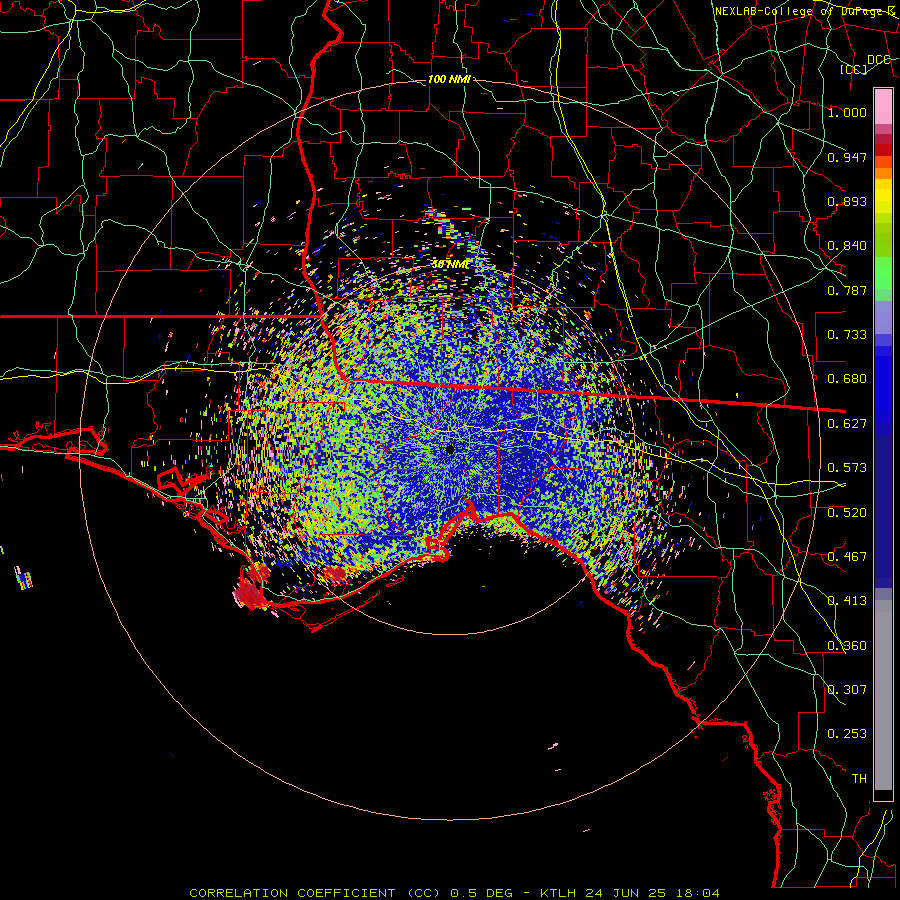
Task: Click the "0.413" scale value
Action: [847, 601]
